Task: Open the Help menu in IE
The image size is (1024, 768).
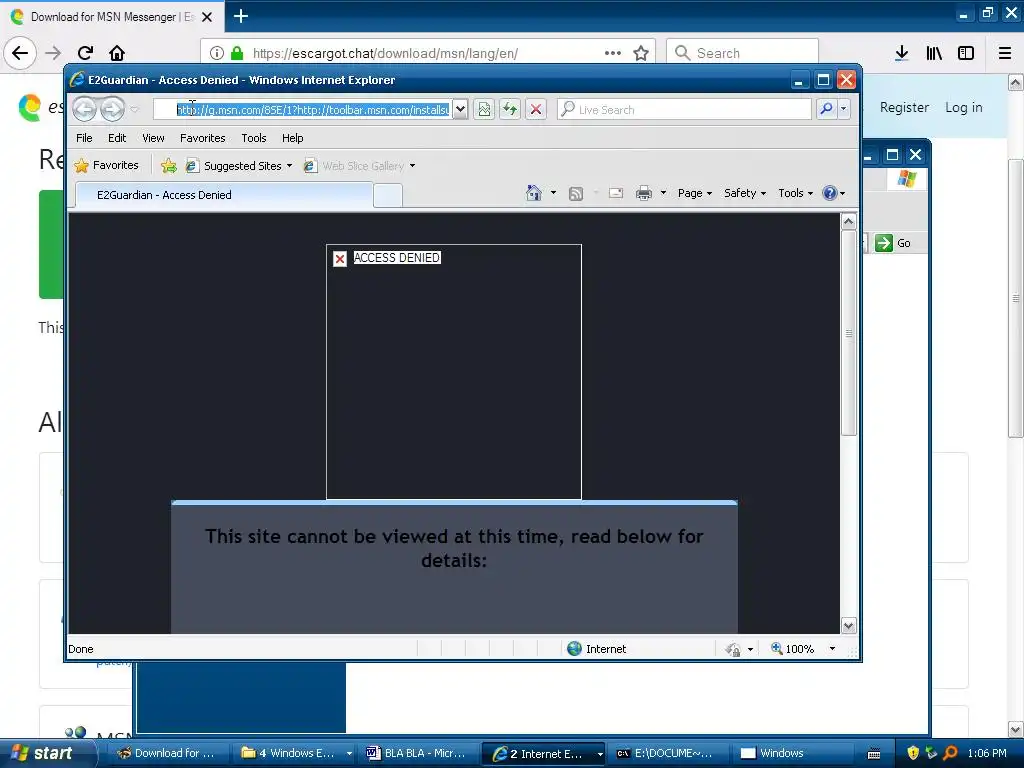Action: click(x=293, y=138)
